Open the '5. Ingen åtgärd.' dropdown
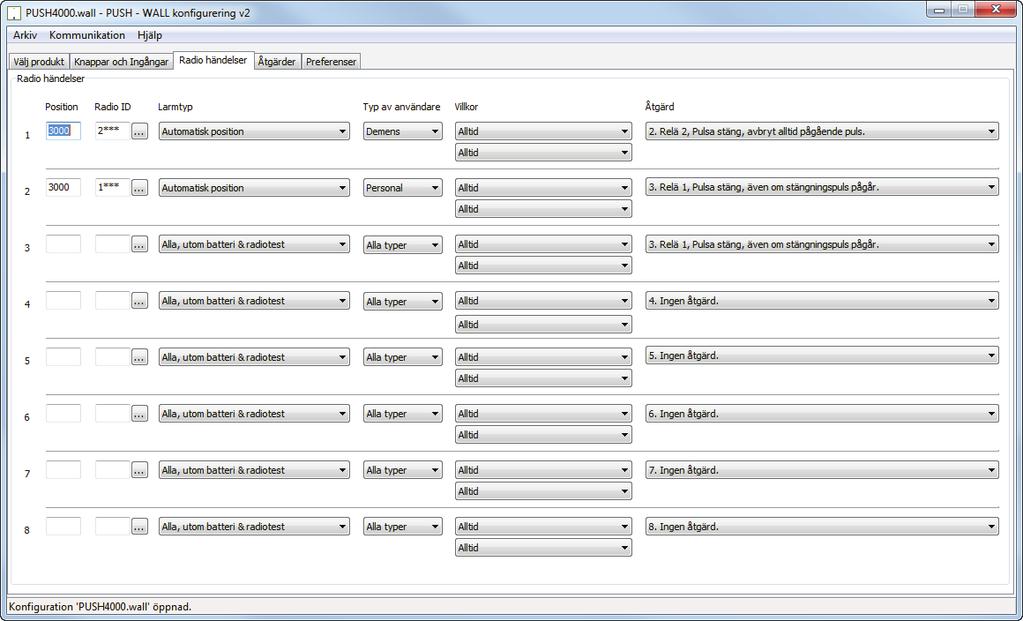The width and height of the screenshot is (1023, 621). coord(821,356)
